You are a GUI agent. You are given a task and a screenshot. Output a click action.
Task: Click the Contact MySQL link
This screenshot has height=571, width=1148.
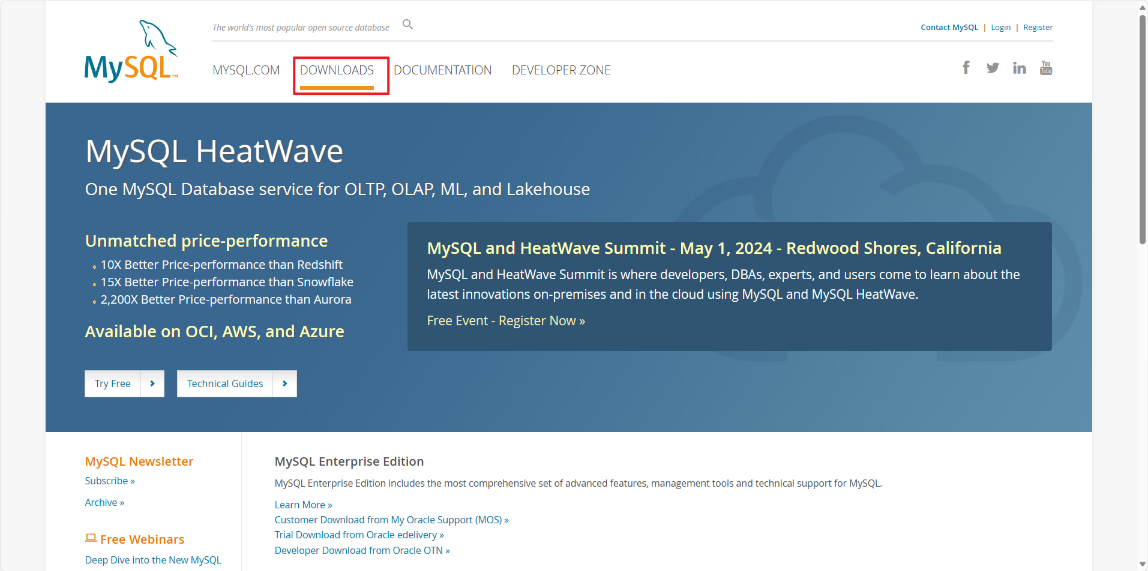(949, 27)
